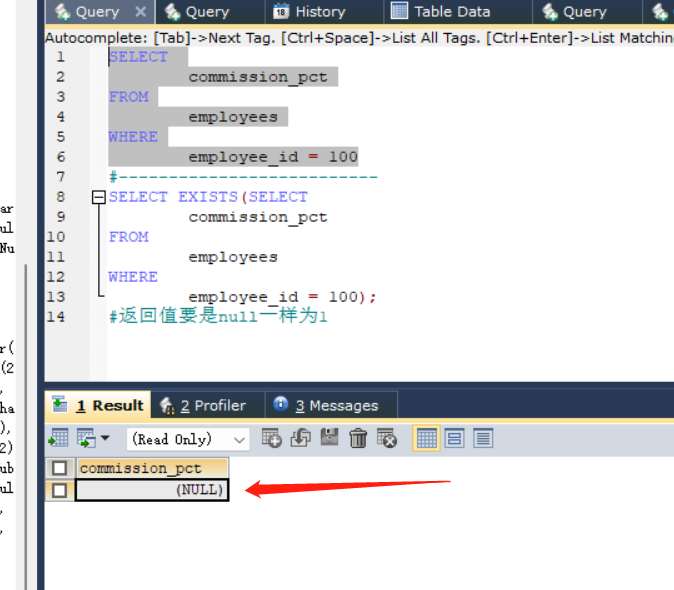The height and width of the screenshot is (590, 674).
Task: Click line number 14 in the gutter
Action: click(56, 317)
